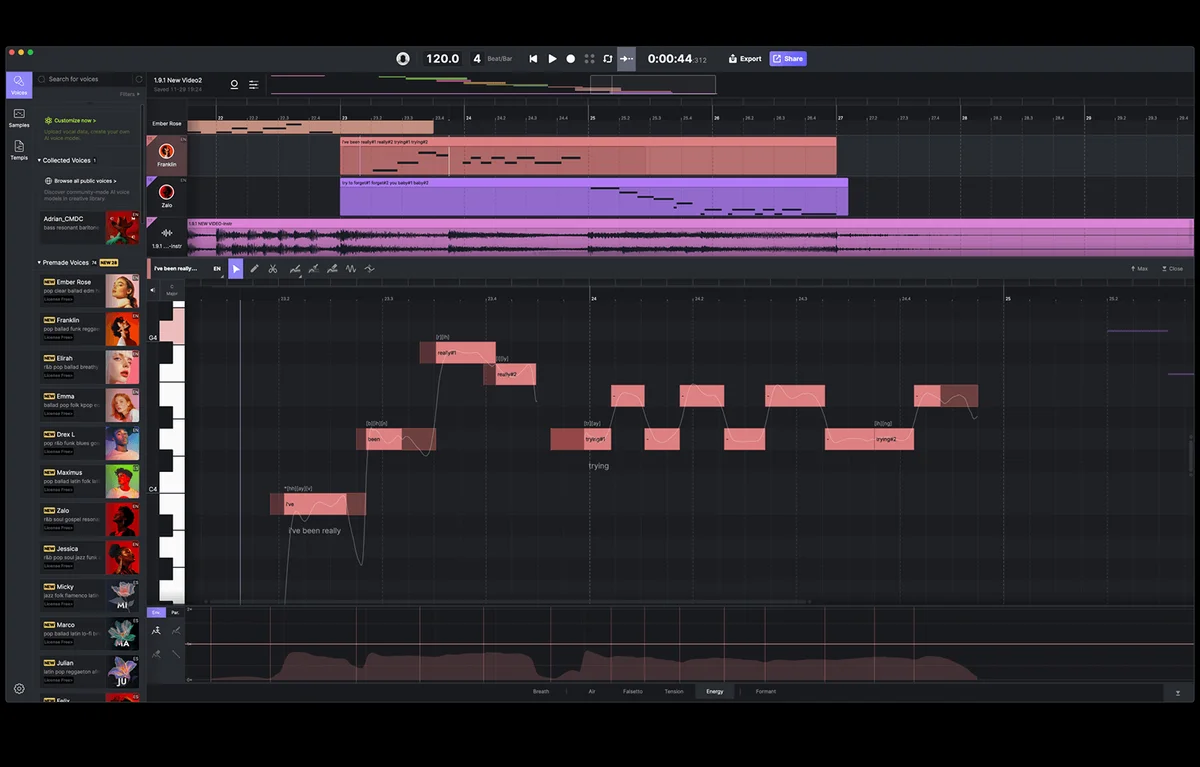Select the second pitch edit tool
The image size is (1200, 767).
pyautogui.click(x=313, y=268)
